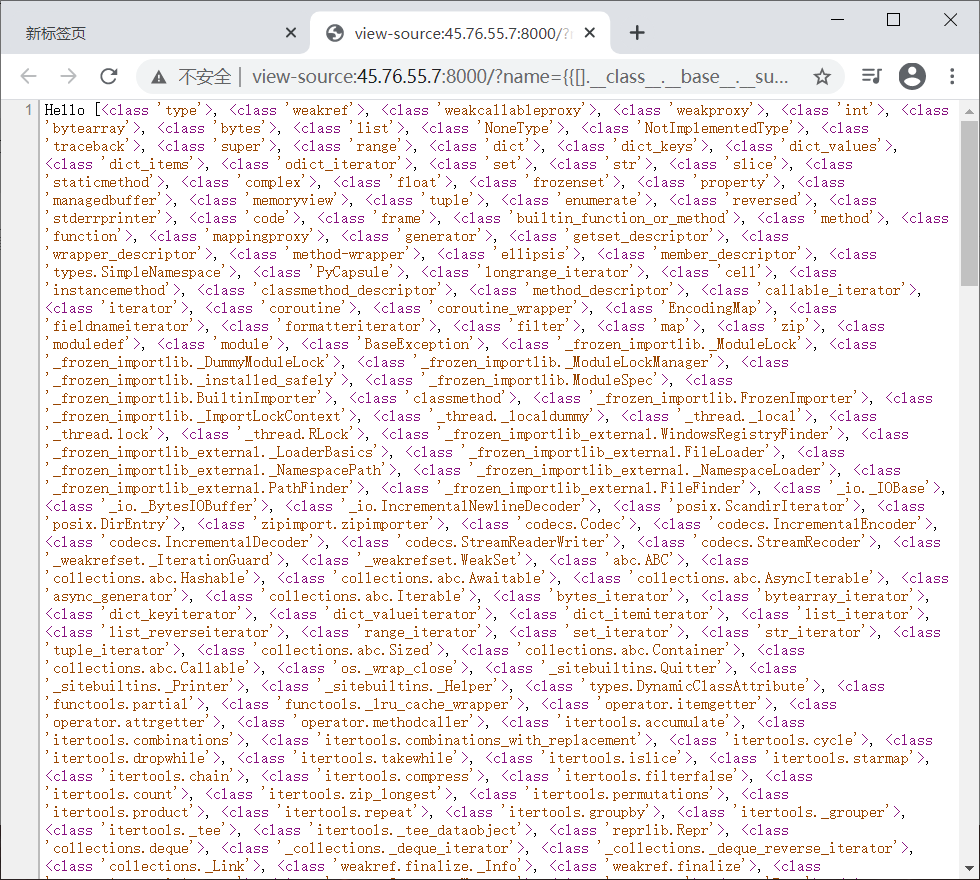Click the 'zipimport.zipimporter' text

[x=345, y=524]
